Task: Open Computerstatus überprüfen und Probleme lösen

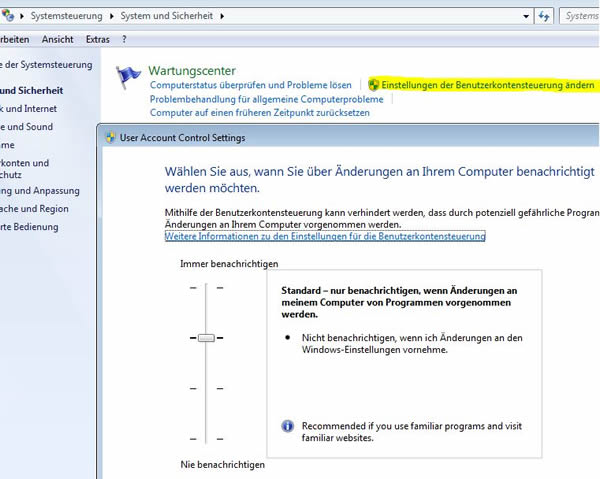Action: pyautogui.click(x=251, y=85)
